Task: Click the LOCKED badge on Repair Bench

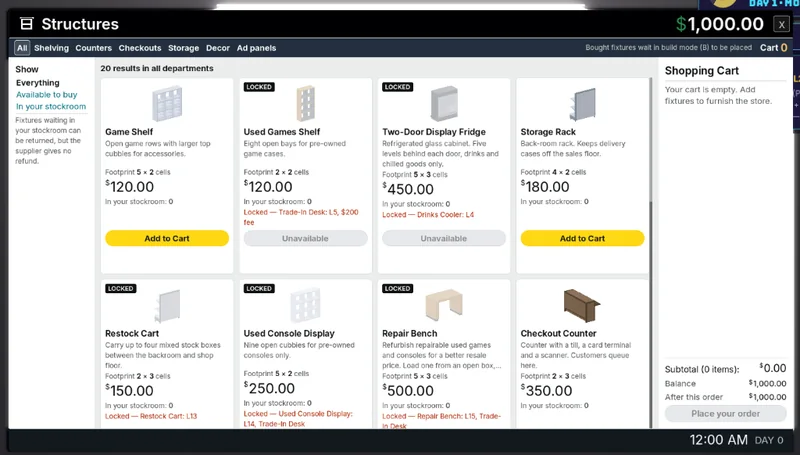Action: click(x=397, y=288)
